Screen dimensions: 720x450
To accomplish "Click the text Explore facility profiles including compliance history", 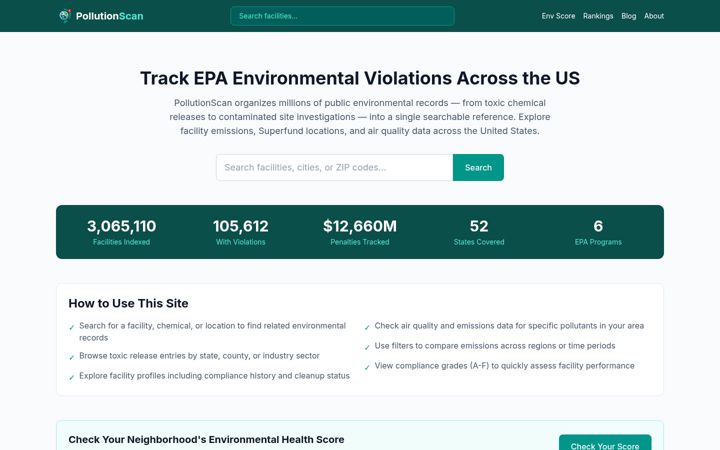I will (x=214, y=376).
